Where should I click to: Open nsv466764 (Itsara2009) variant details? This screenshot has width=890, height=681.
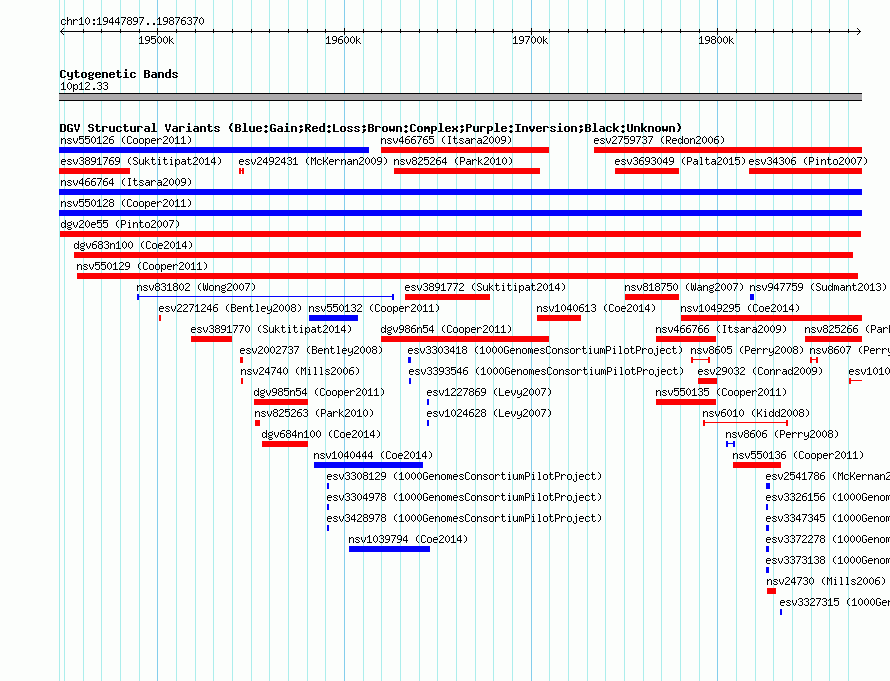(126, 182)
